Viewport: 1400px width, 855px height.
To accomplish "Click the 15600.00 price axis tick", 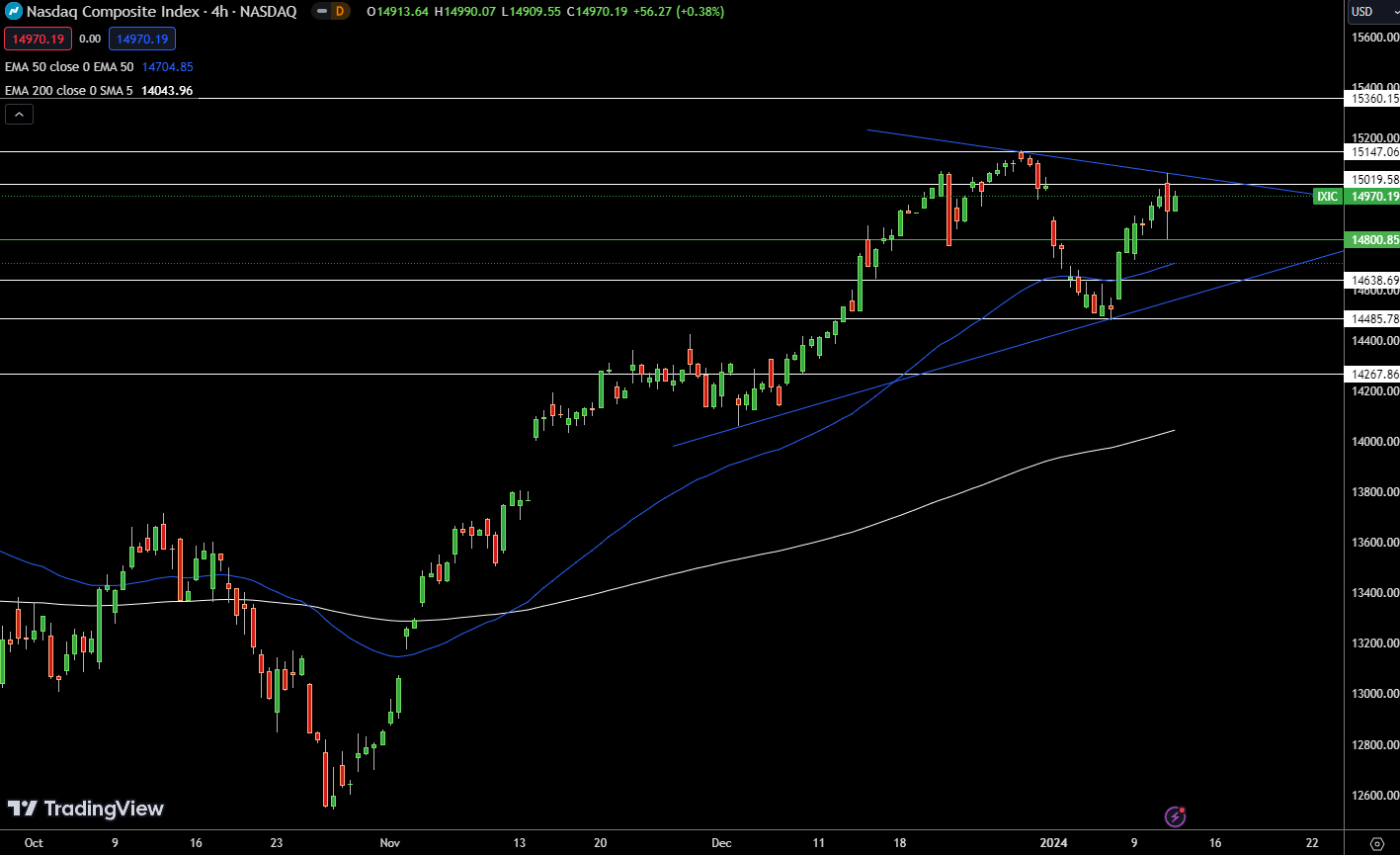I will [1375, 37].
